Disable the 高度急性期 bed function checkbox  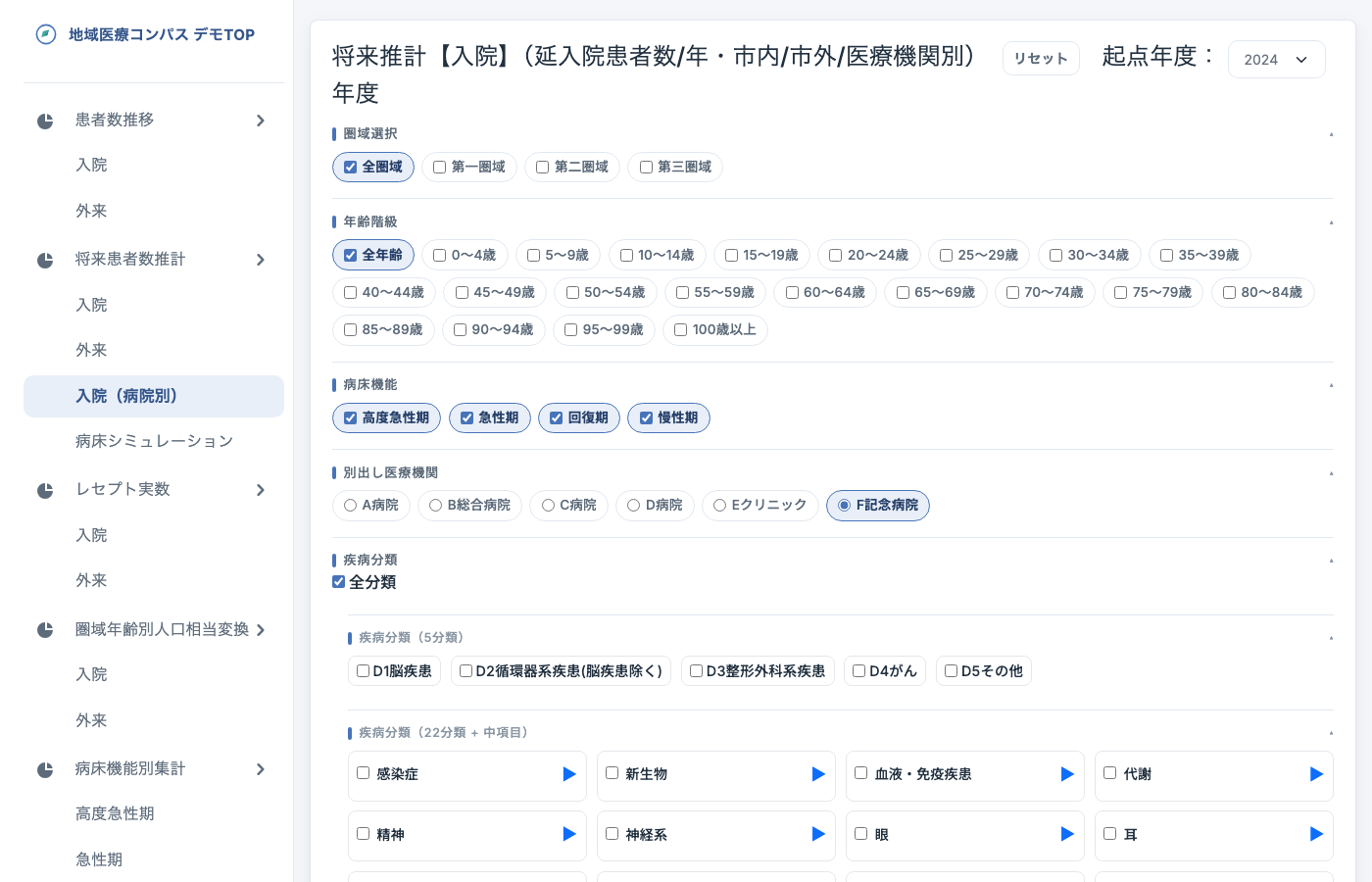pyautogui.click(x=350, y=418)
